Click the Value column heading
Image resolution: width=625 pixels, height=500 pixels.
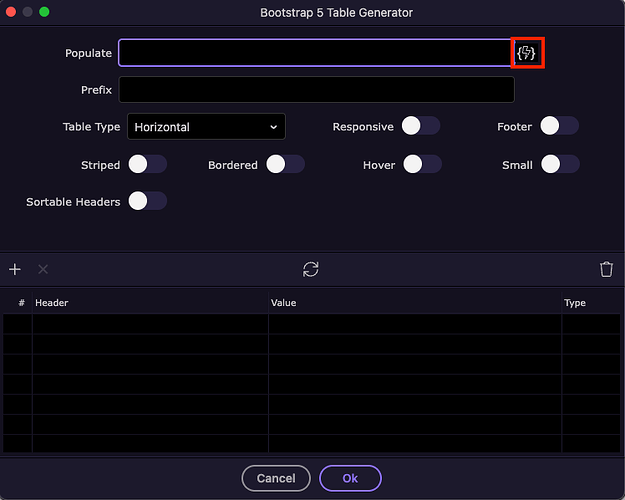(x=283, y=303)
